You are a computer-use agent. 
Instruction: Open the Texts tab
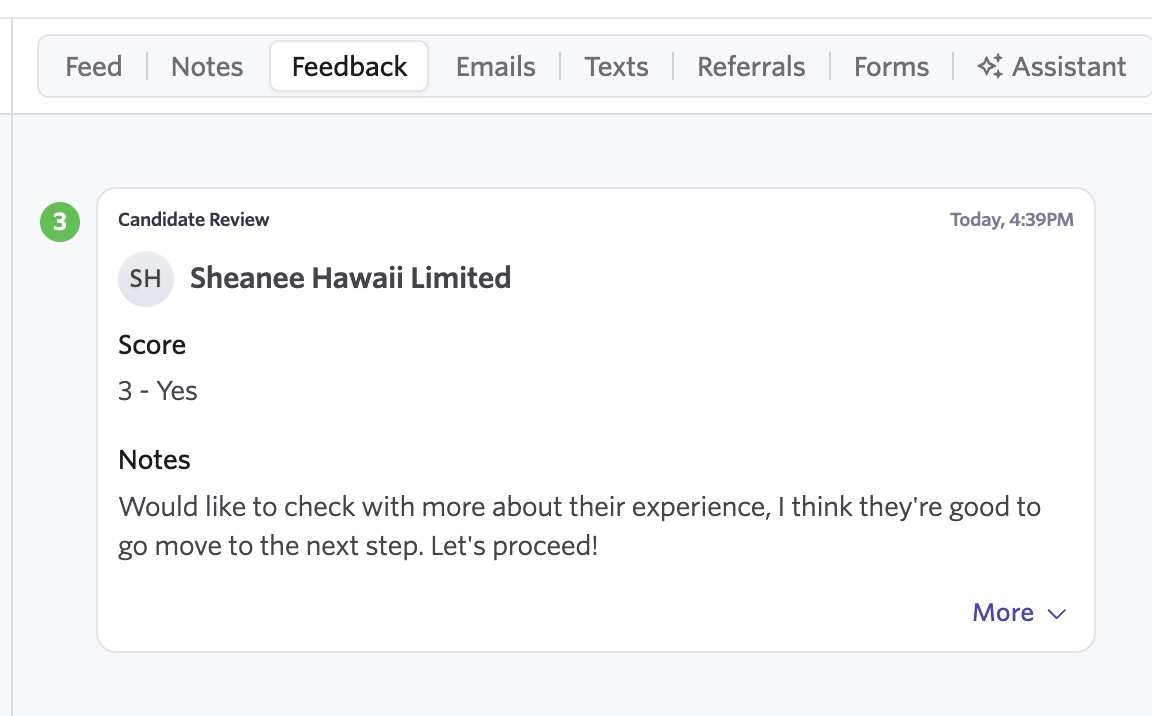tap(616, 67)
